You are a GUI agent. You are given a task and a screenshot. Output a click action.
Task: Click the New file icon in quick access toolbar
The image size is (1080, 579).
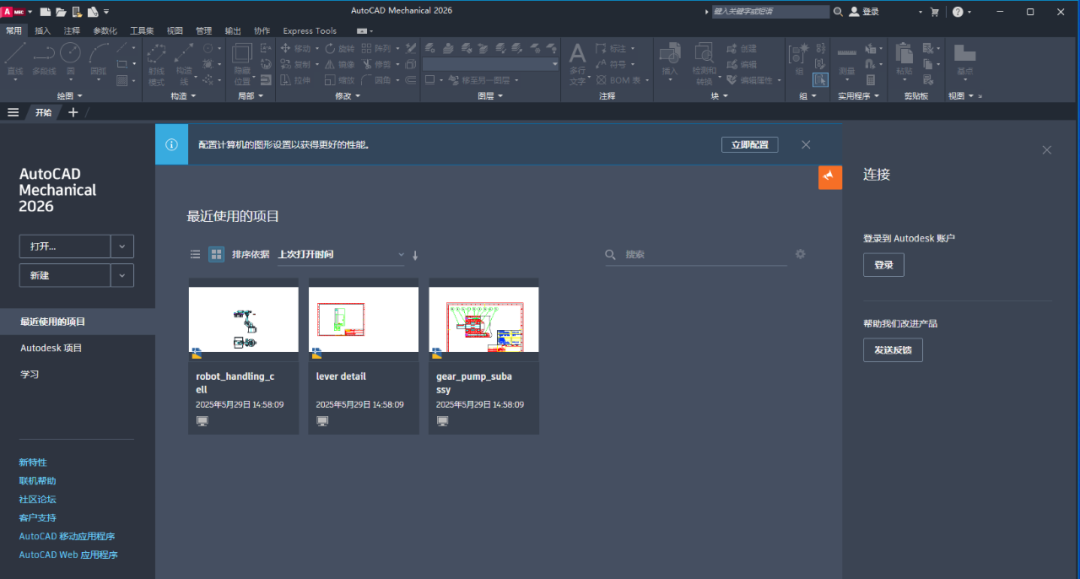point(46,12)
